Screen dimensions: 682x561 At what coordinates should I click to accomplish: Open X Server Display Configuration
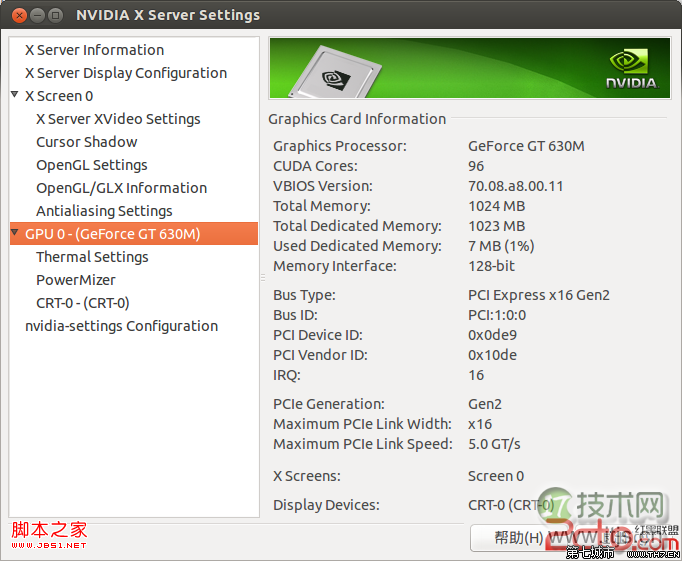pos(125,73)
